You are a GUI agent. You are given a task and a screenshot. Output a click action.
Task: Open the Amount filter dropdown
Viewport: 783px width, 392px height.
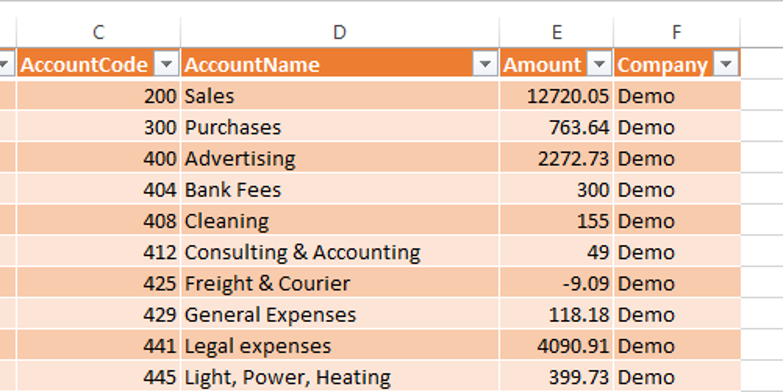[x=599, y=64]
